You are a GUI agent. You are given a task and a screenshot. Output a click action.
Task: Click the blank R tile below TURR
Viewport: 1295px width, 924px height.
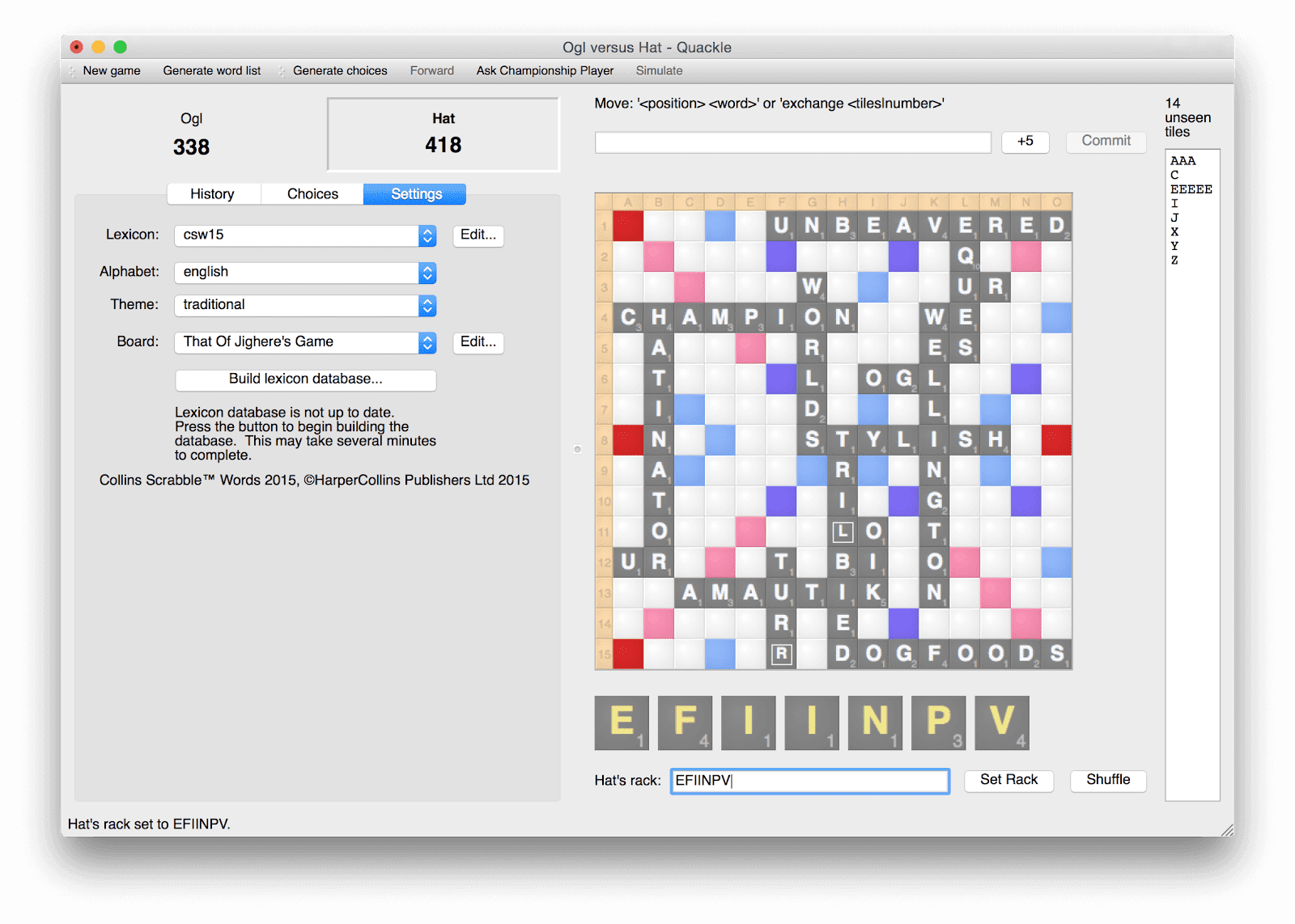tap(781, 654)
